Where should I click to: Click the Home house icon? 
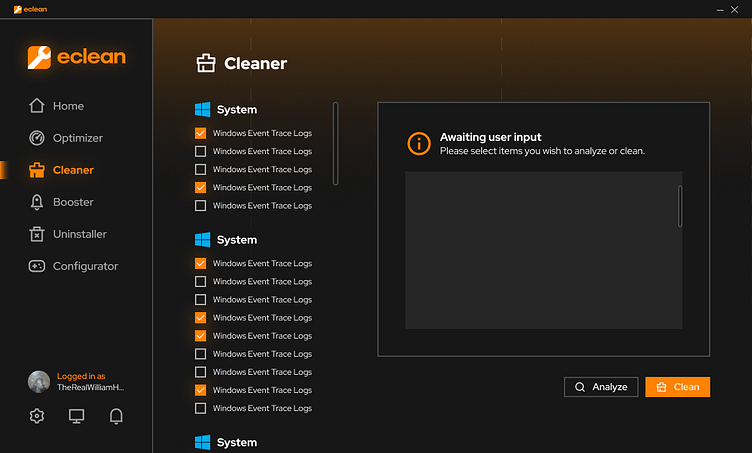click(37, 105)
